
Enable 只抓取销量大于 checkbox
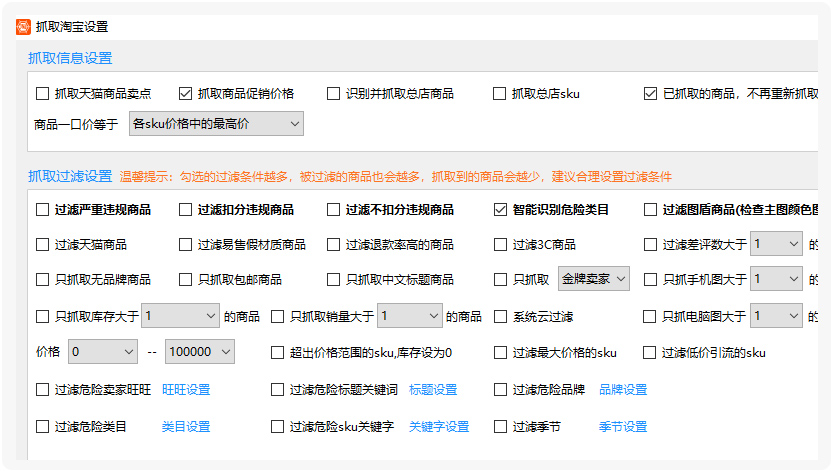point(277,316)
